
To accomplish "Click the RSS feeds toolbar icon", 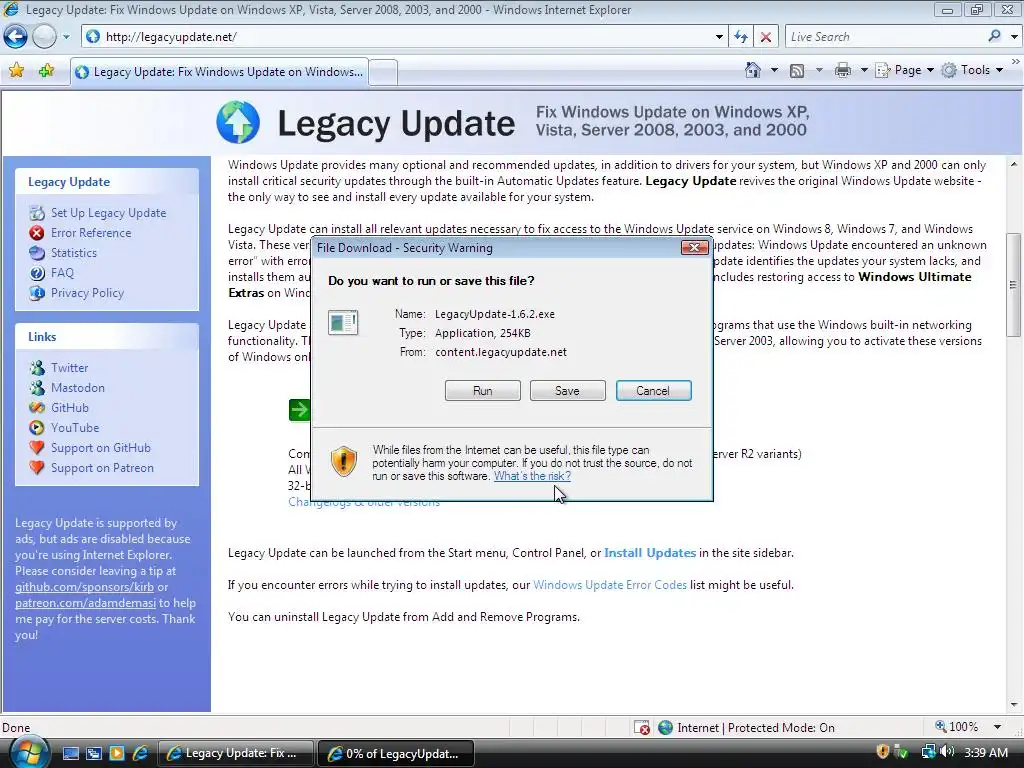I will pyautogui.click(x=797, y=71).
